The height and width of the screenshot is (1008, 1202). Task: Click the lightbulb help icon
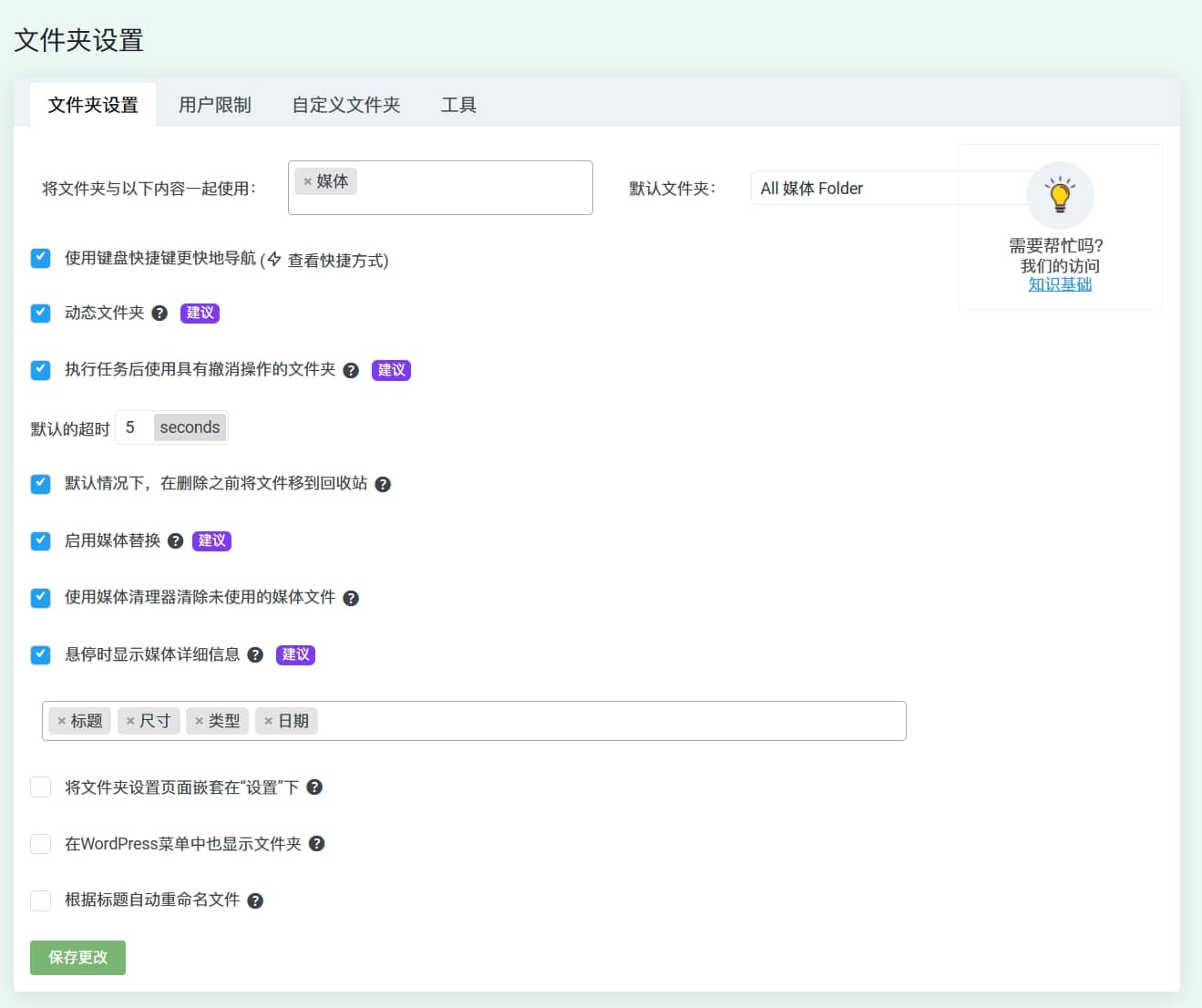[x=1059, y=195]
